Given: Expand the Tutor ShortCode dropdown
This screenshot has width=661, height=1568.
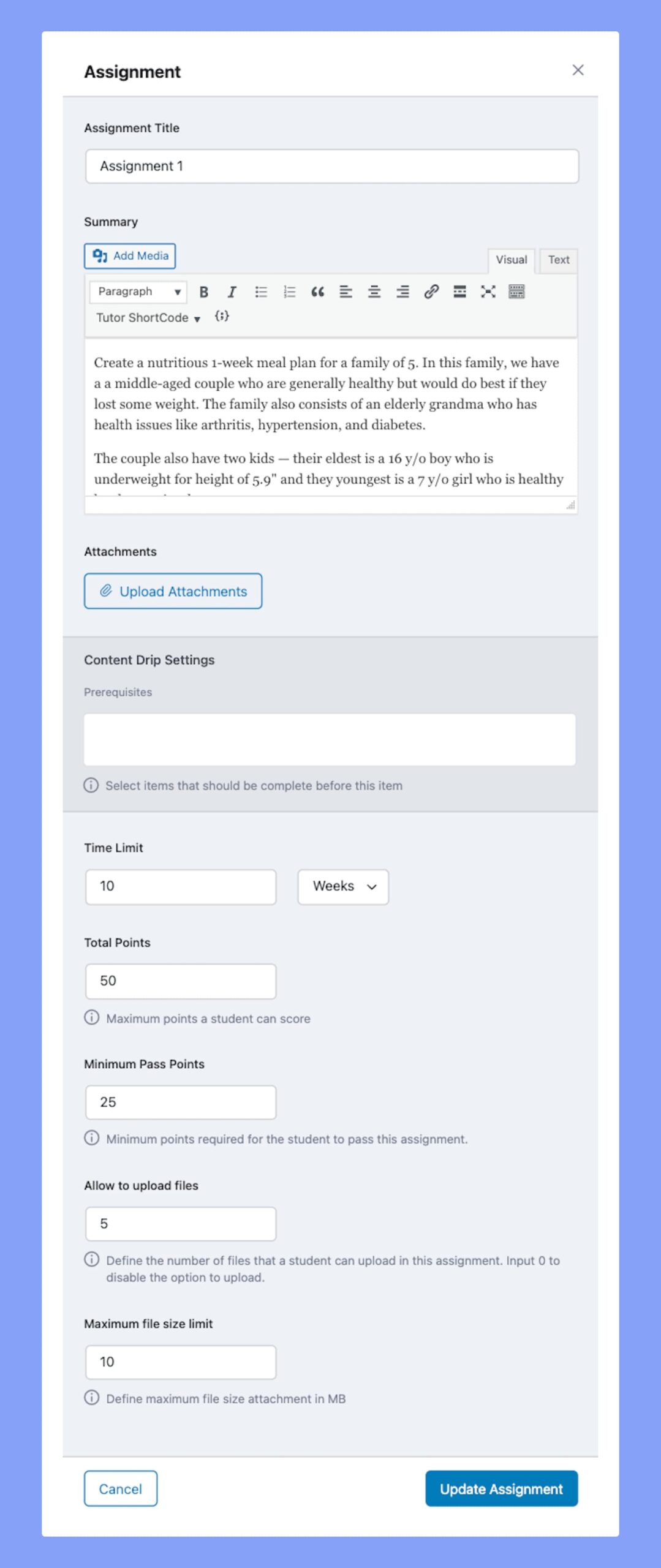Looking at the screenshot, I should pos(148,318).
